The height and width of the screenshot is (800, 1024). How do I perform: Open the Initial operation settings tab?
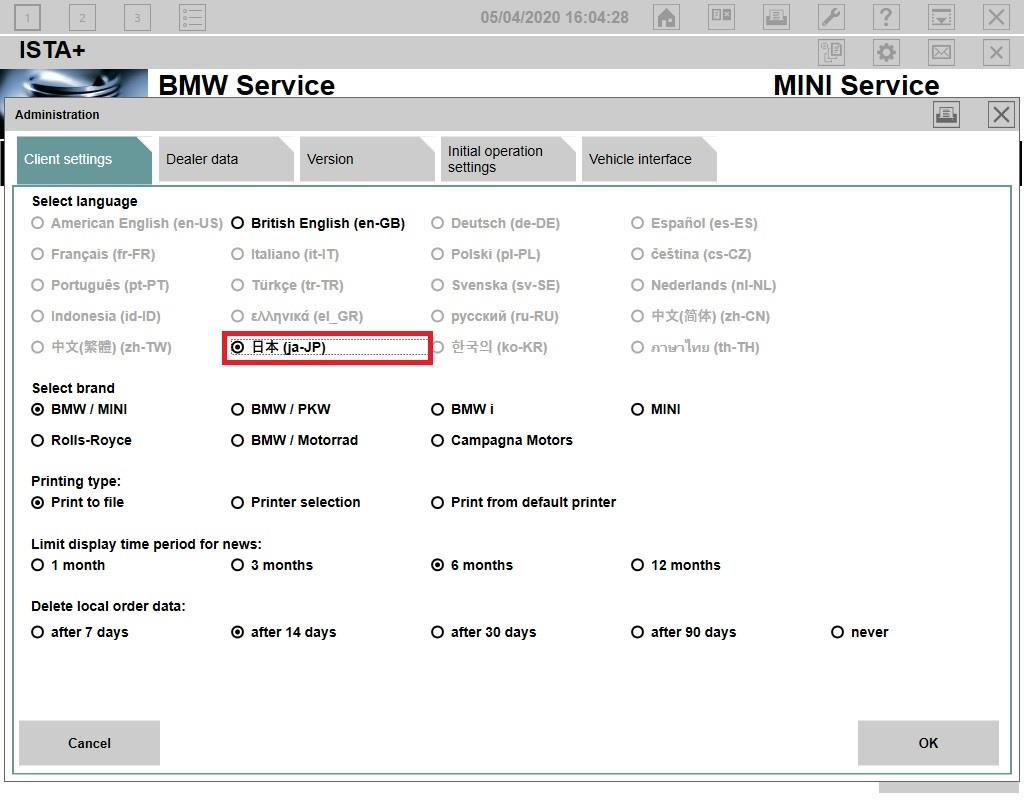click(508, 159)
